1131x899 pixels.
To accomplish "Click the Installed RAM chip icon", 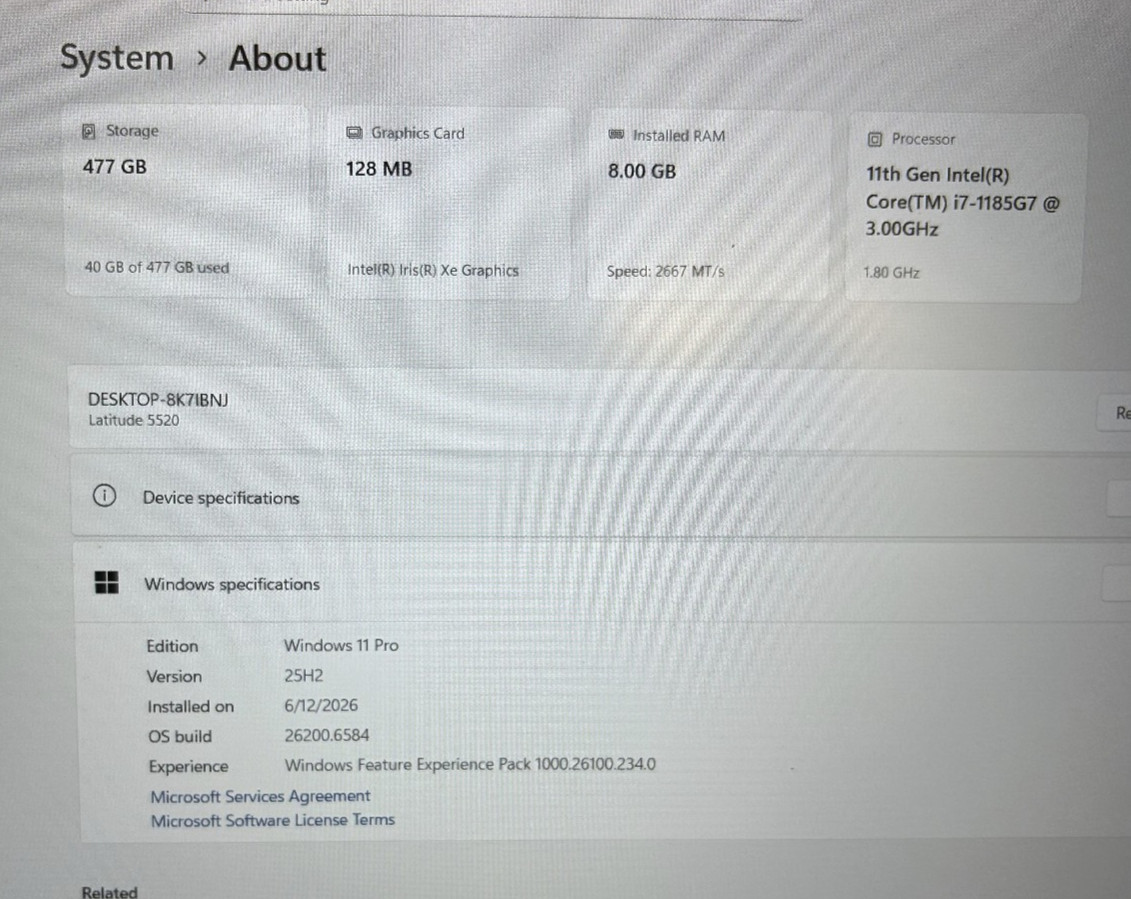I will click(x=616, y=134).
